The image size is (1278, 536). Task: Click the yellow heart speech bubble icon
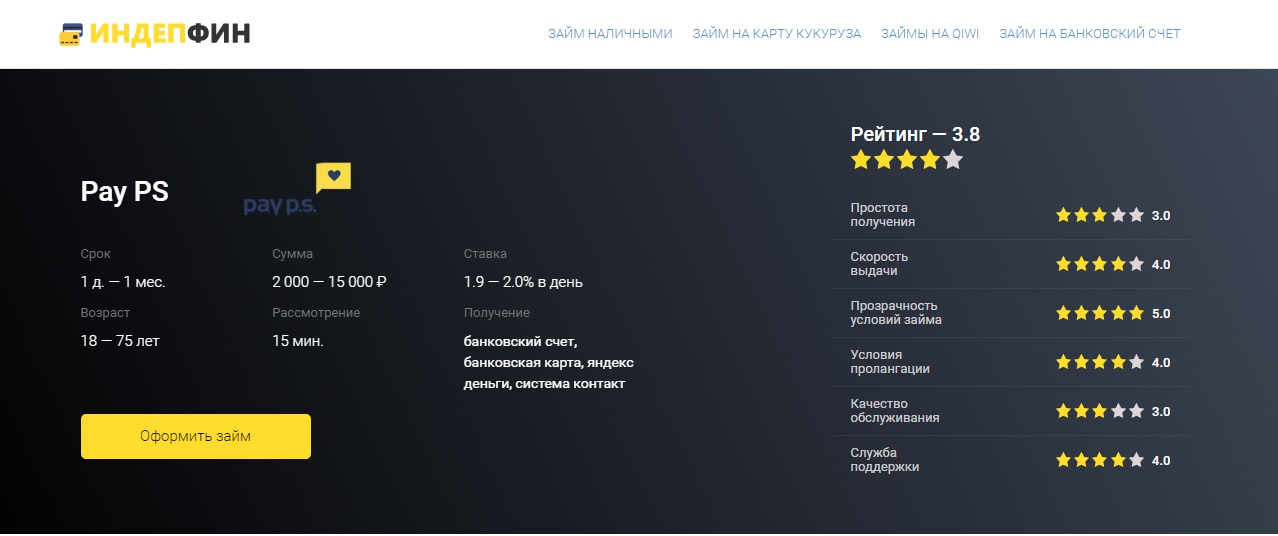[x=333, y=177]
